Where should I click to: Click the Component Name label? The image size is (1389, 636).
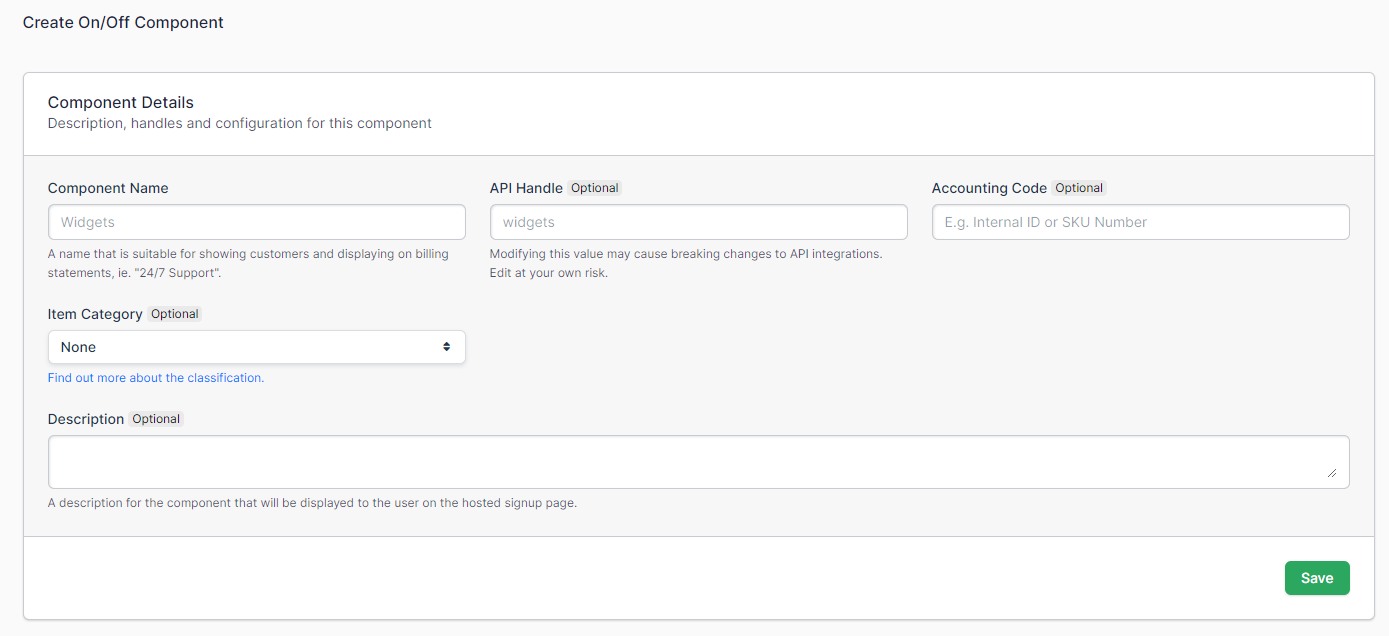click(108, 188)
